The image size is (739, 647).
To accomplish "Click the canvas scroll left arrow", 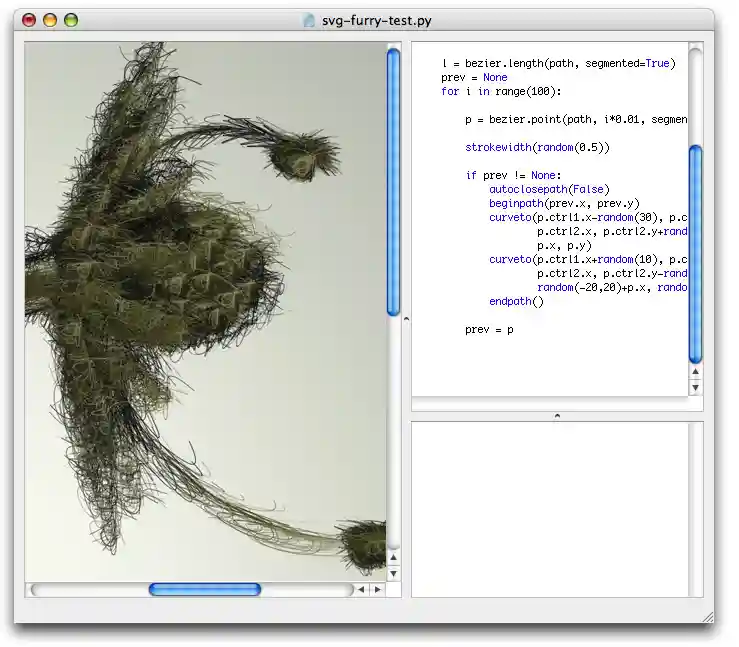I will tap(362, 589).
